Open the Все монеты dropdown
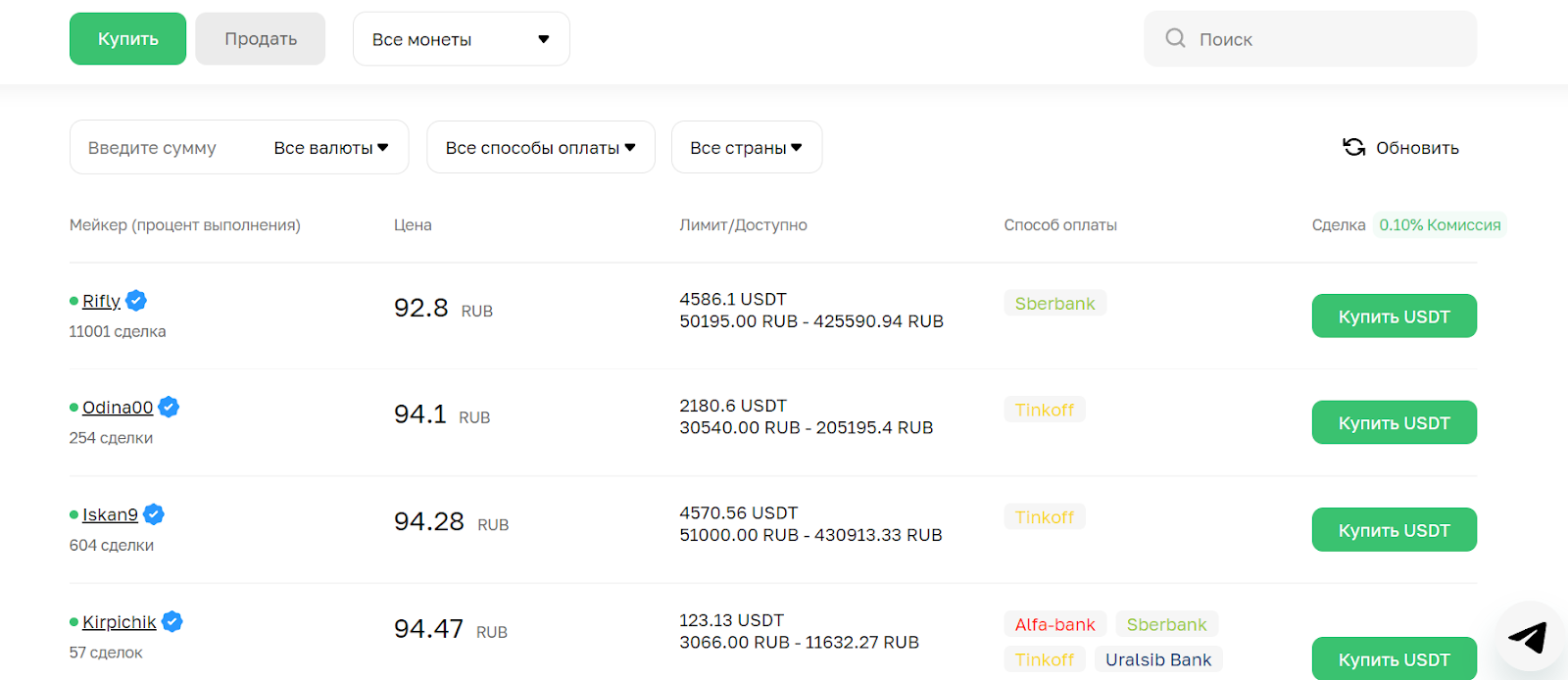Image resolution: width=1568 pixels, height=680 pixels. tap(461, 39)
